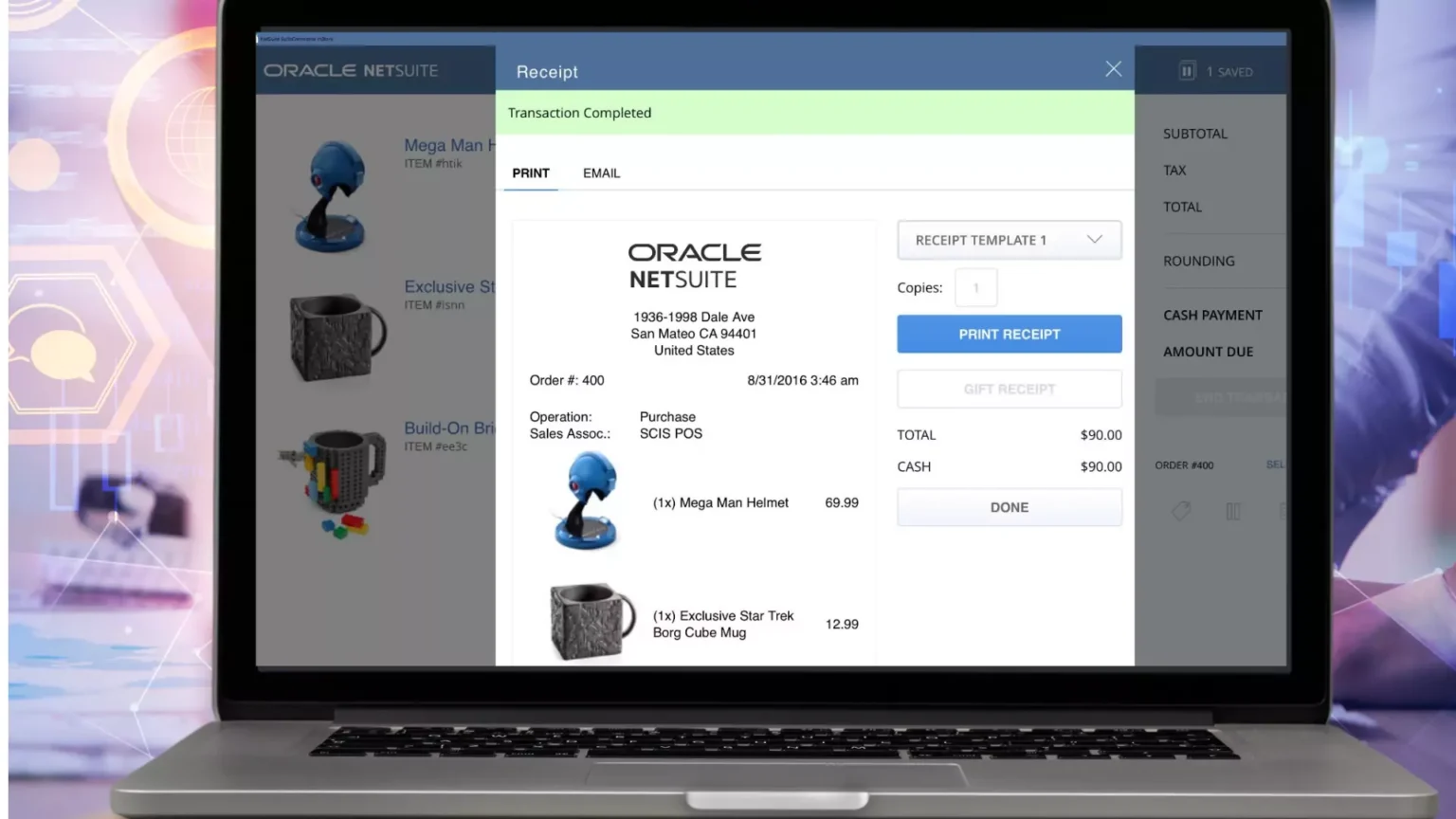This screenshot has width=1456, height=819.
Task: Click the CASH PAYMENT label in sidebar
Action: (x=1212, y=315)
